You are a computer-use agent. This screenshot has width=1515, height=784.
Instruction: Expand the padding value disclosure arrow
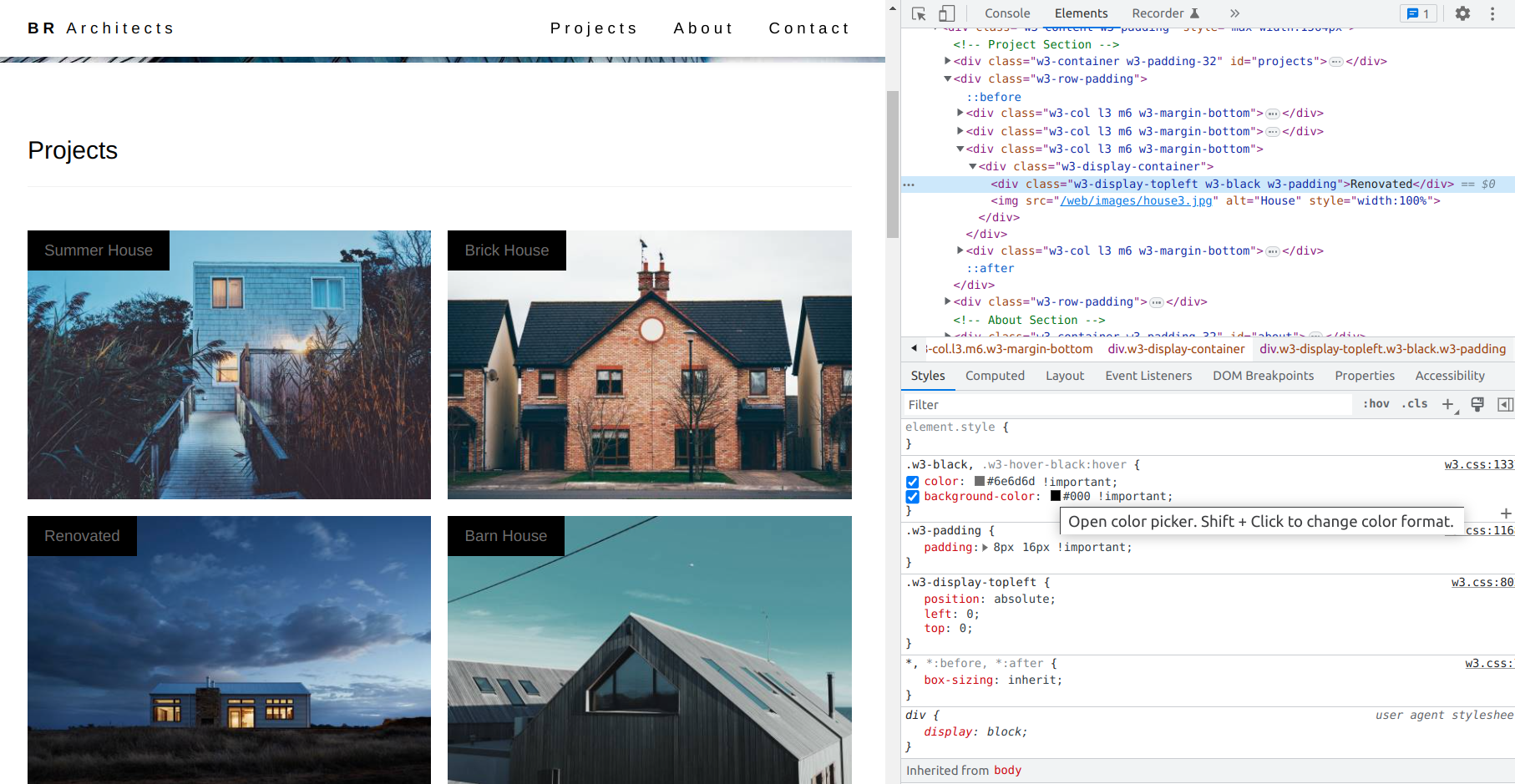986,547
